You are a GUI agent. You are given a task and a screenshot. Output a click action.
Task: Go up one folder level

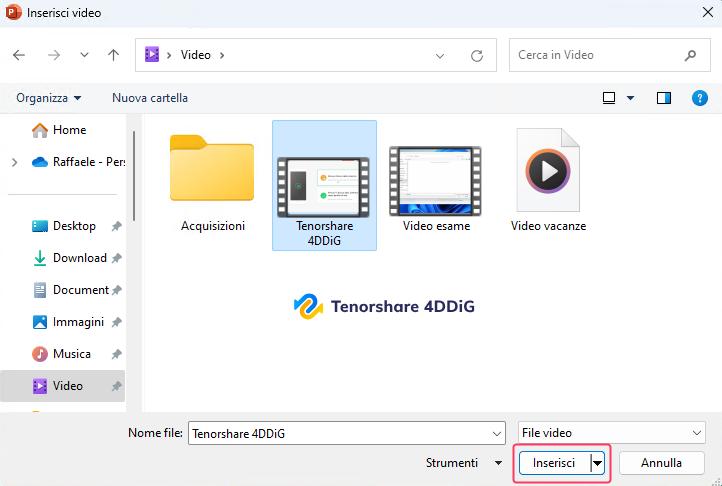coord(113,55)
